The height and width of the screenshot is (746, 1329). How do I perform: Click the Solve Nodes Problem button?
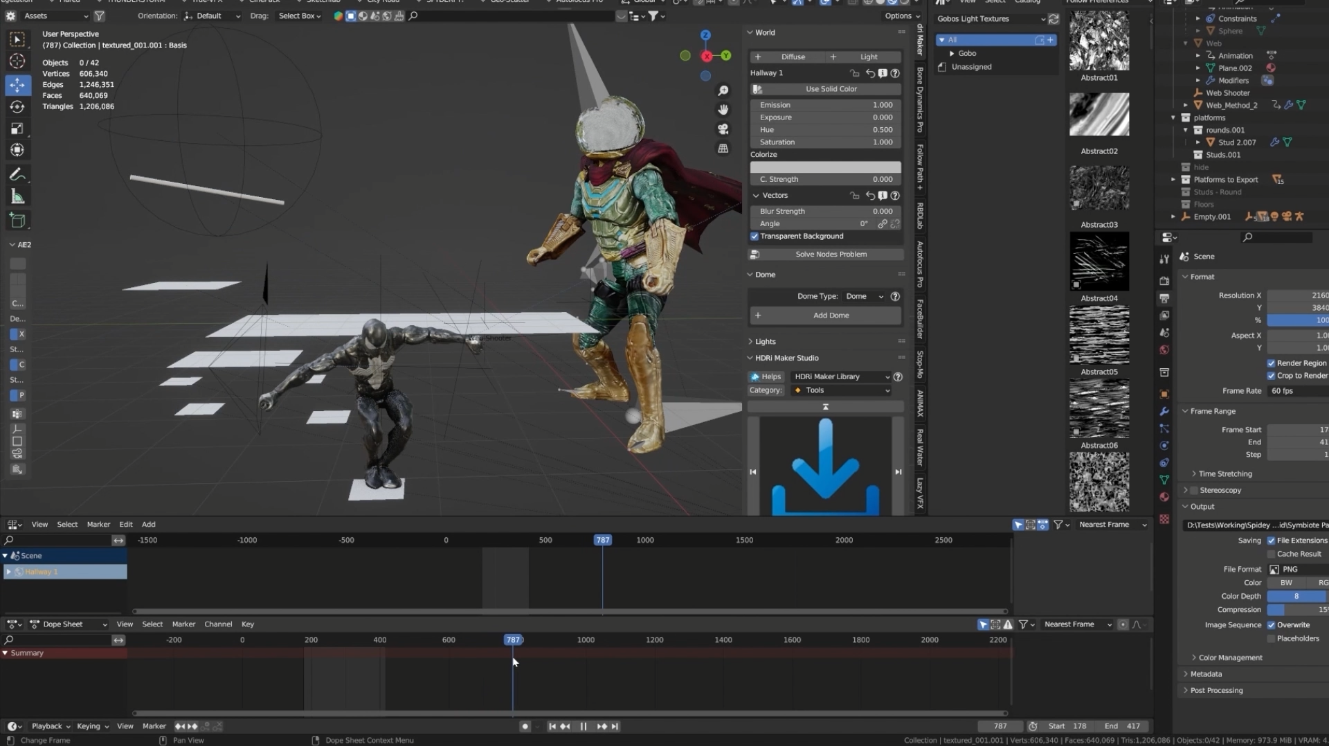tap(825, 254)
